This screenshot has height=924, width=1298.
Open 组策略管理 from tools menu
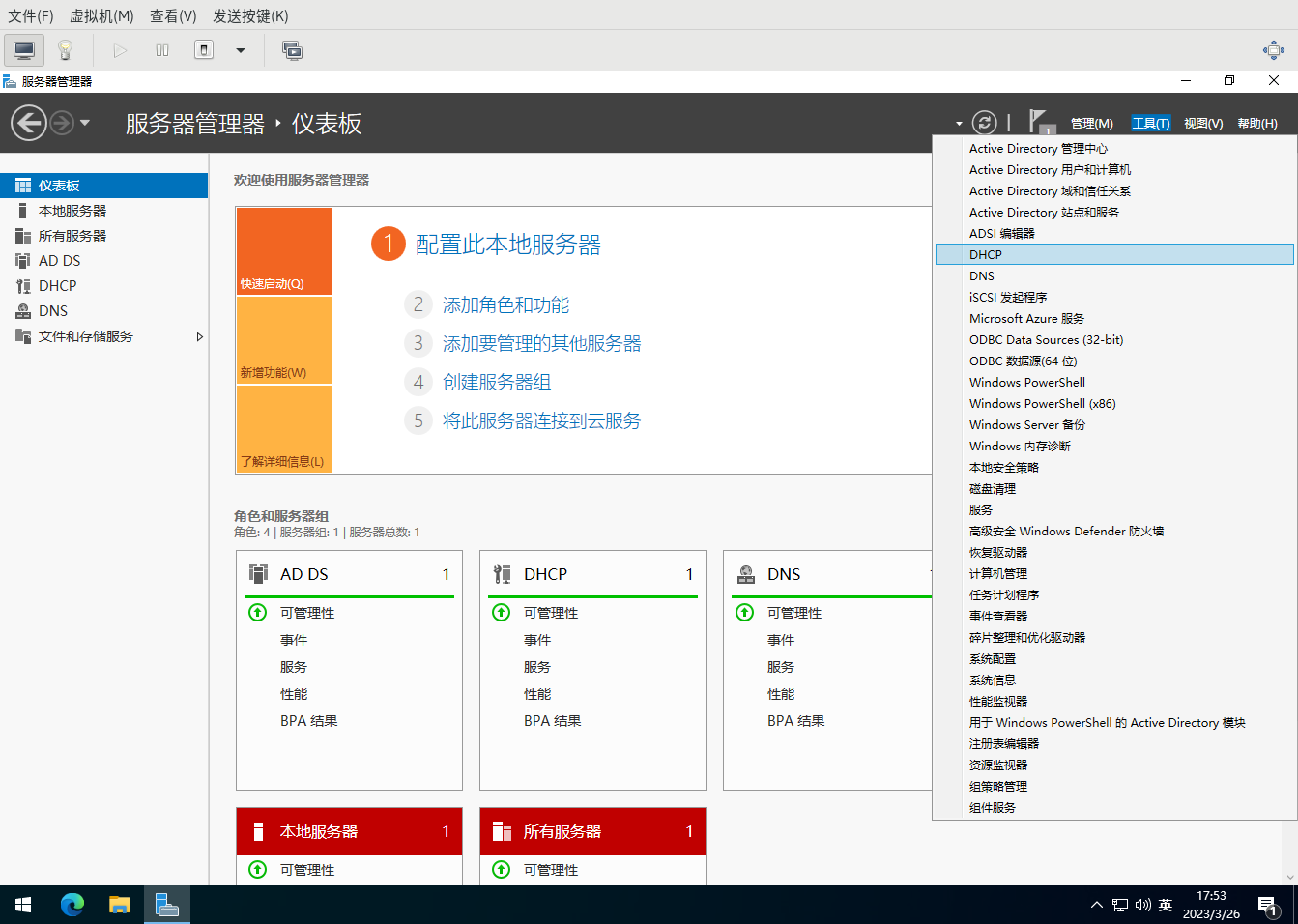(x=1114, y=787)
